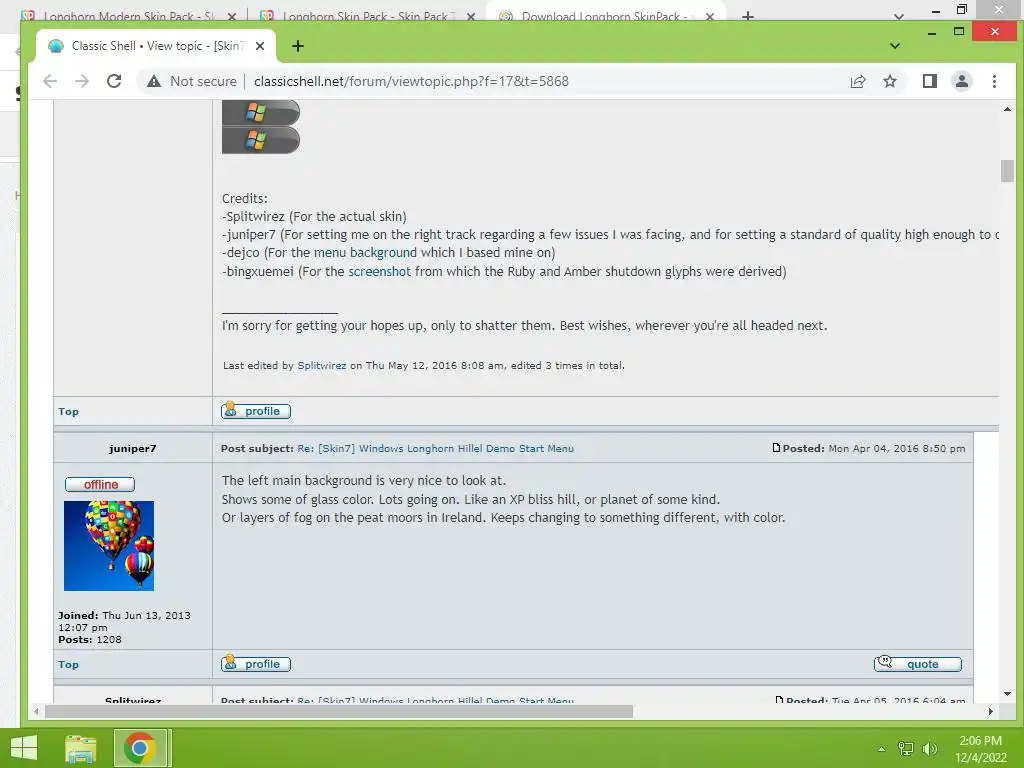Close the Classic Shell View topic tab
The width and height of the screenshot is (1024, 768).
(x=260, y=46)
